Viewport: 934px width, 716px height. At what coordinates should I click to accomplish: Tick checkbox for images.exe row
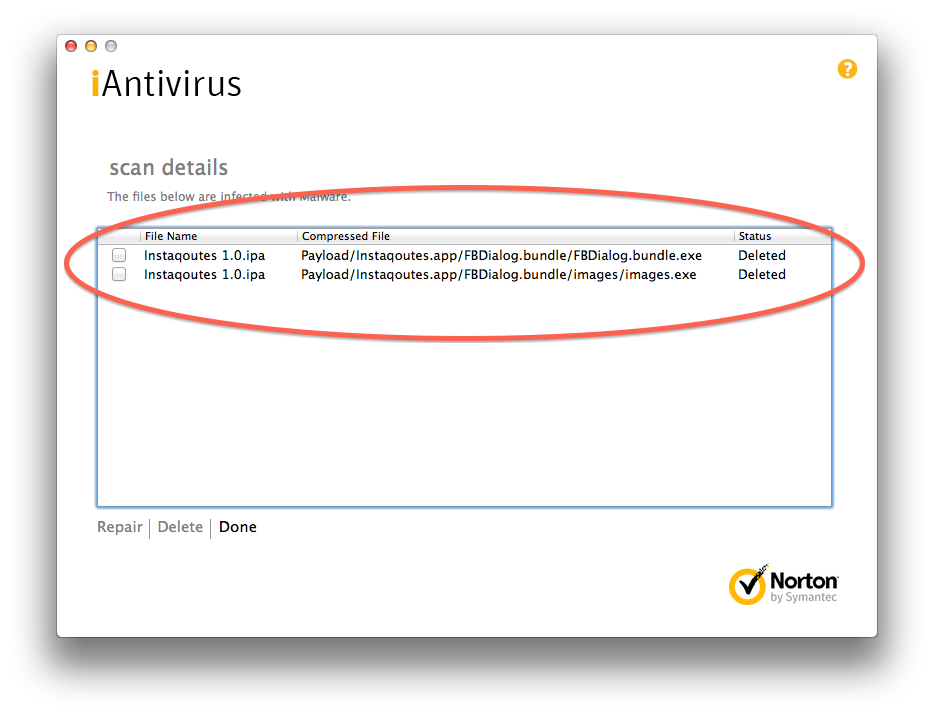coord(119,274)
